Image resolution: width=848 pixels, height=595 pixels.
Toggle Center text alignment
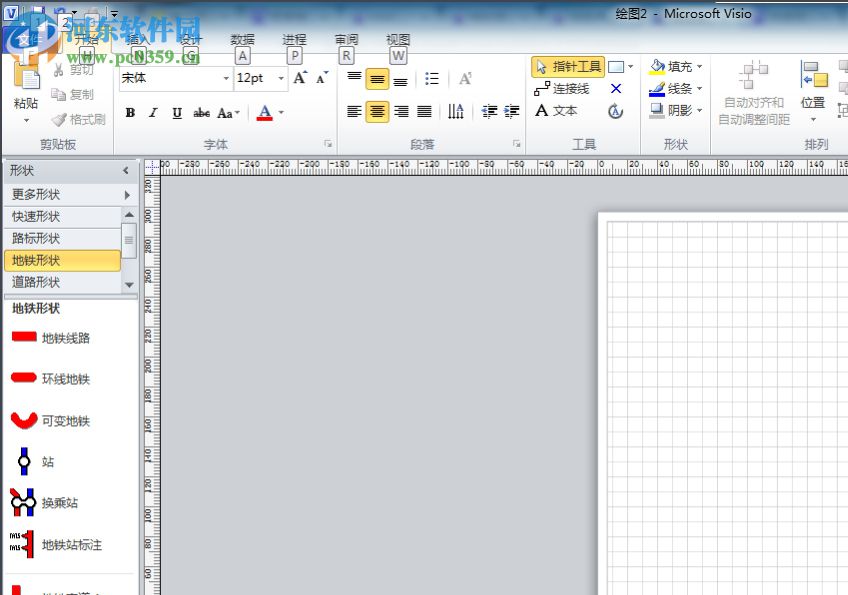[x=377, y=112]
